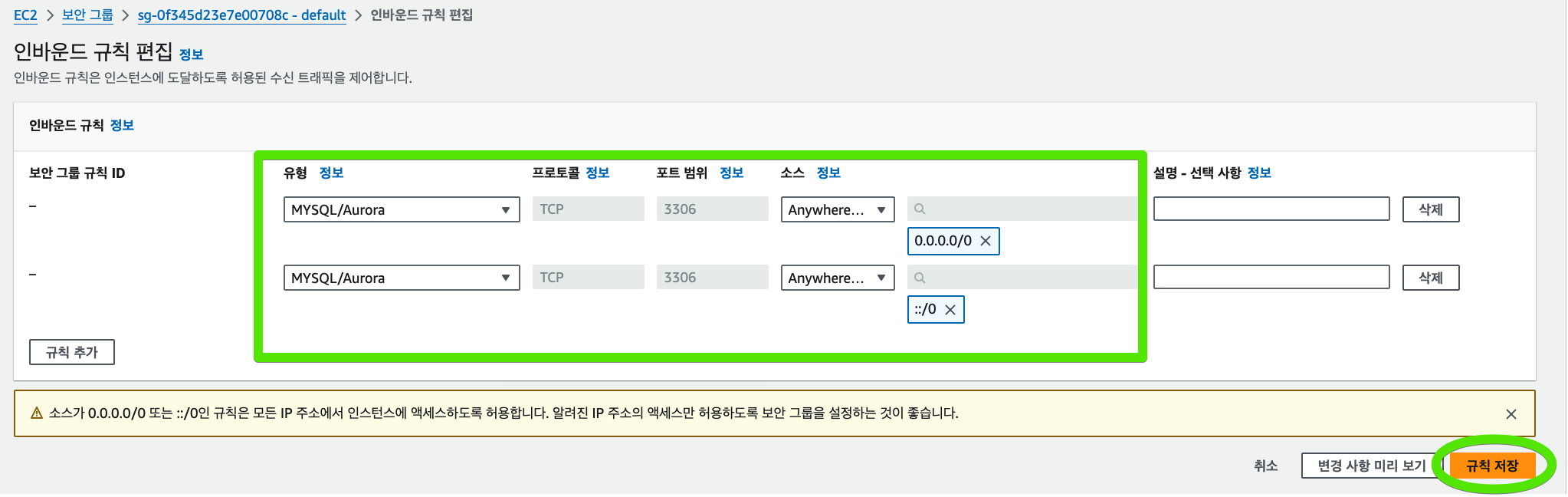Open 정보 link next to 포트 범위 column

731,173
